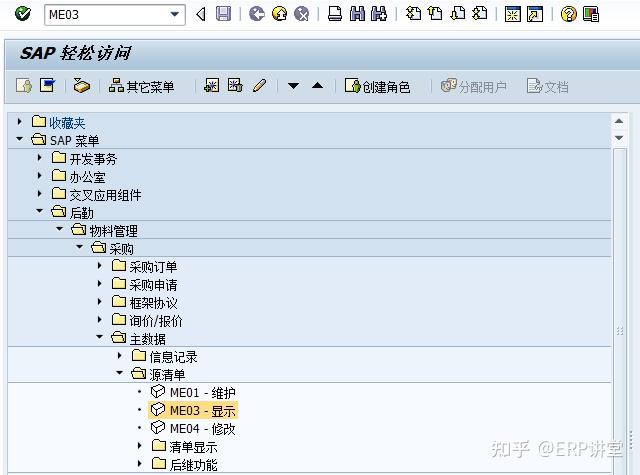The width and height of the screenshot is (640, 475).
Task: Click the User menu icon
Action: tap(24, 86)
